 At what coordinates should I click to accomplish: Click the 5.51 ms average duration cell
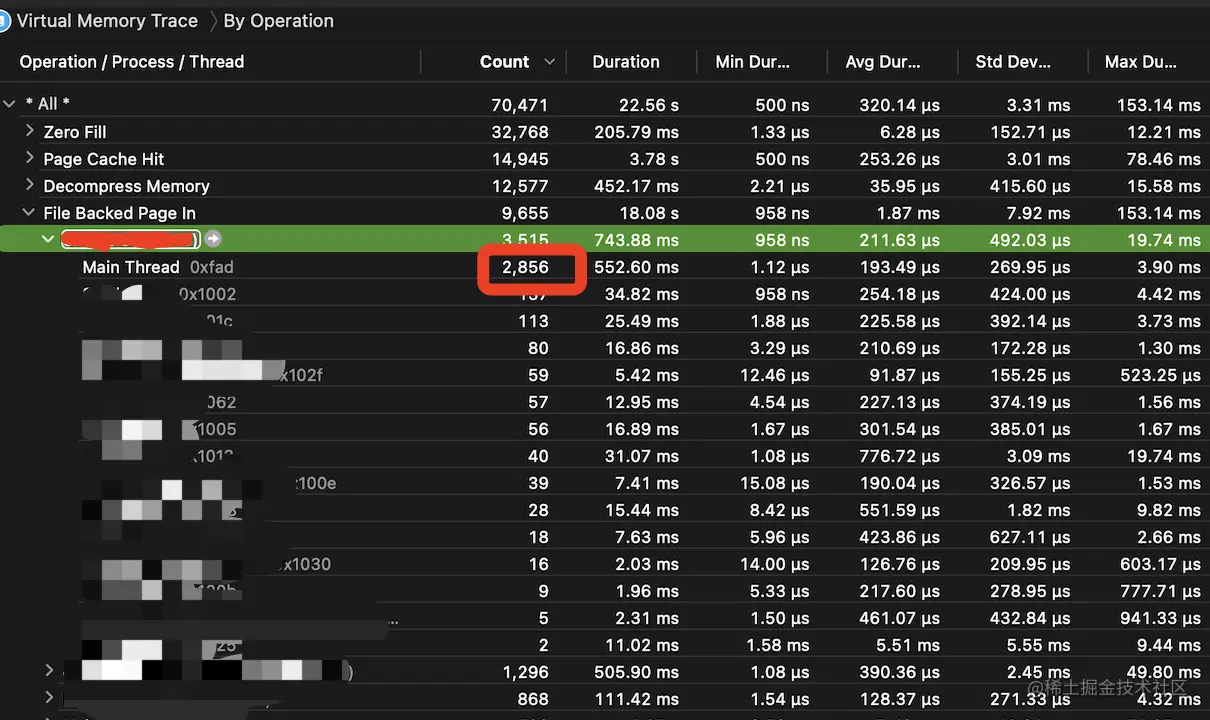[x=908, y=645]
